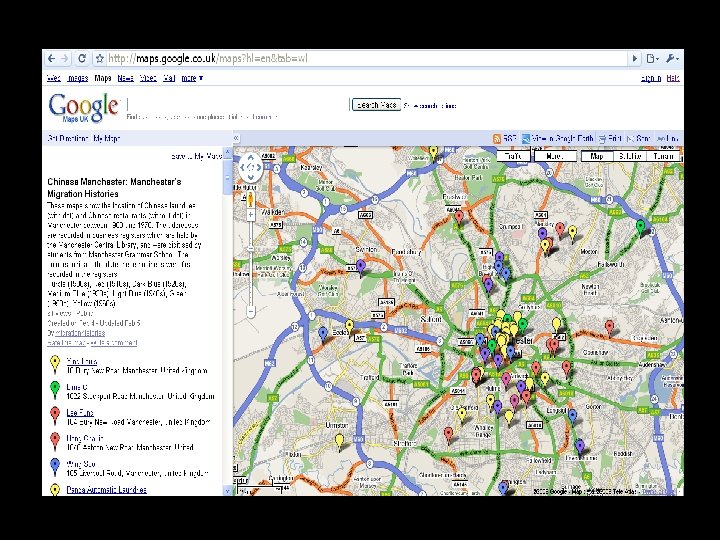
Task: Click sidebar scrollbar up arrow
Action: (x=227, y=152)
